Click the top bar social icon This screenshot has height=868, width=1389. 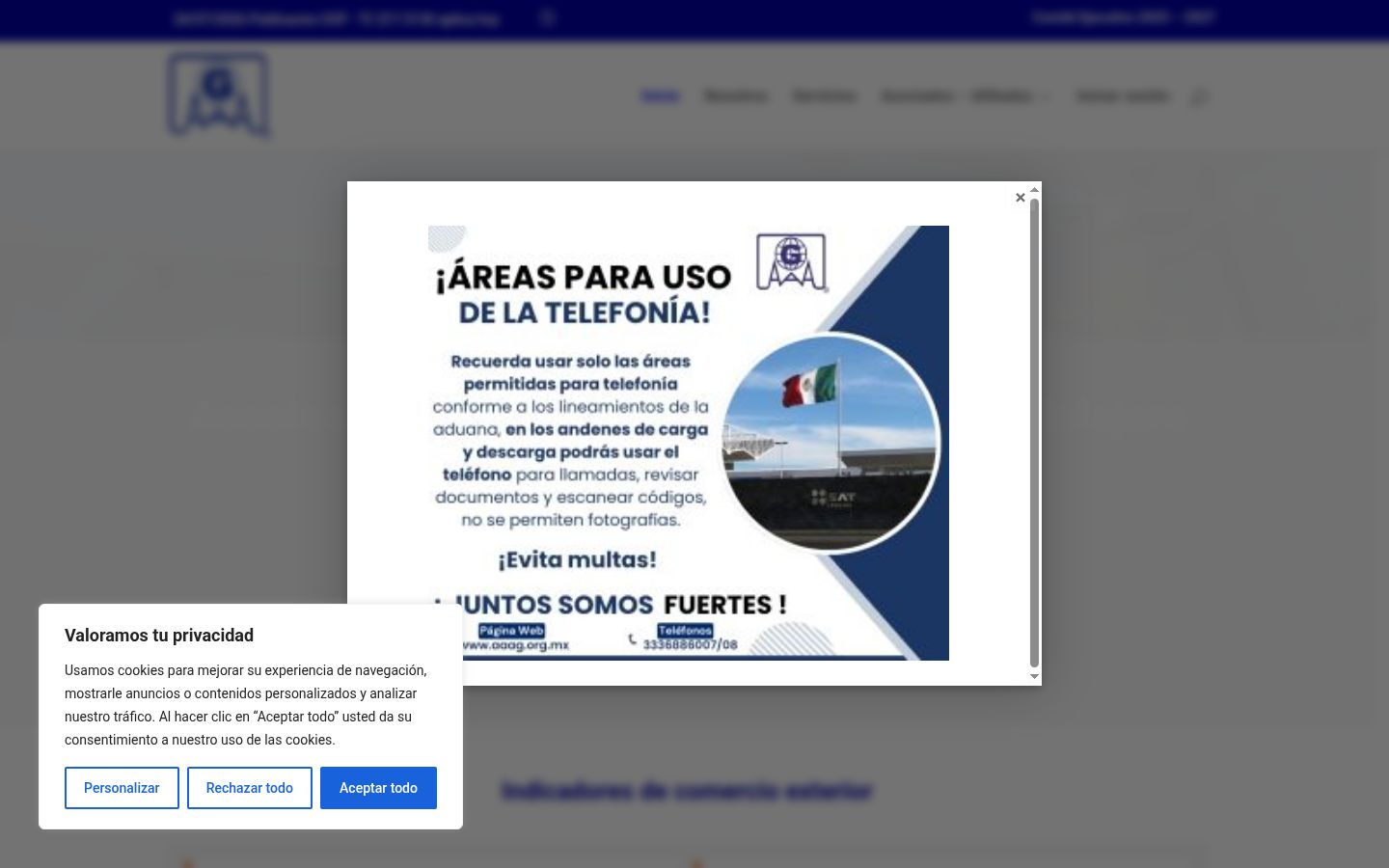click(x=547, y=17)
